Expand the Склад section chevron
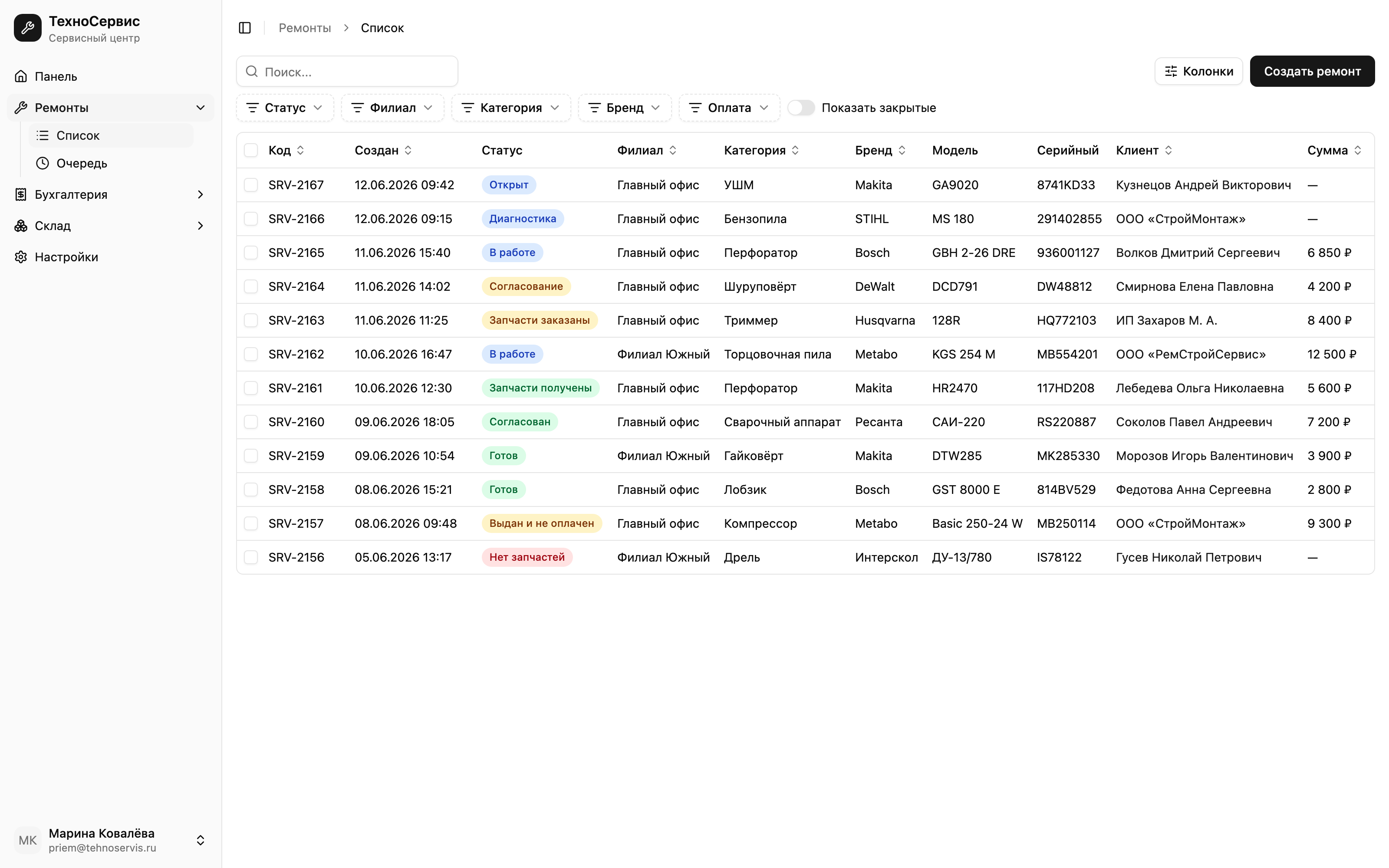 coord(200,226)
